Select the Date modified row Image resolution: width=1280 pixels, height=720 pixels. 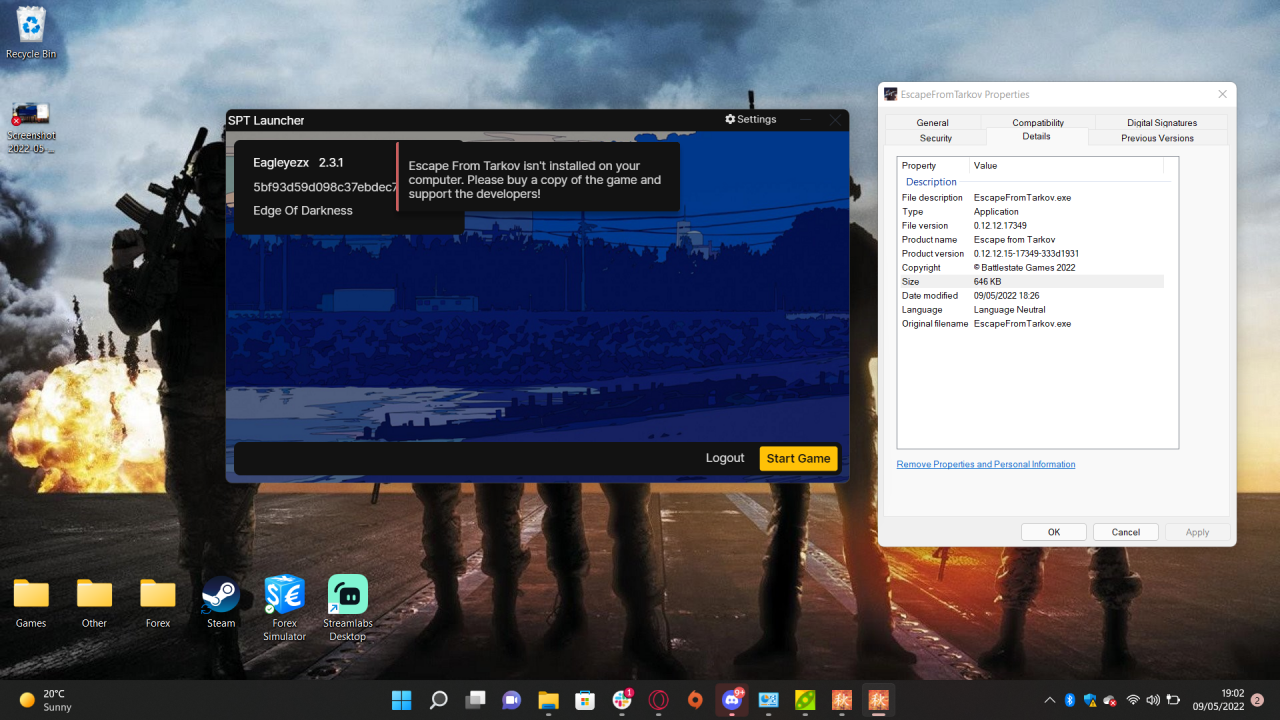click(1032, 296)
